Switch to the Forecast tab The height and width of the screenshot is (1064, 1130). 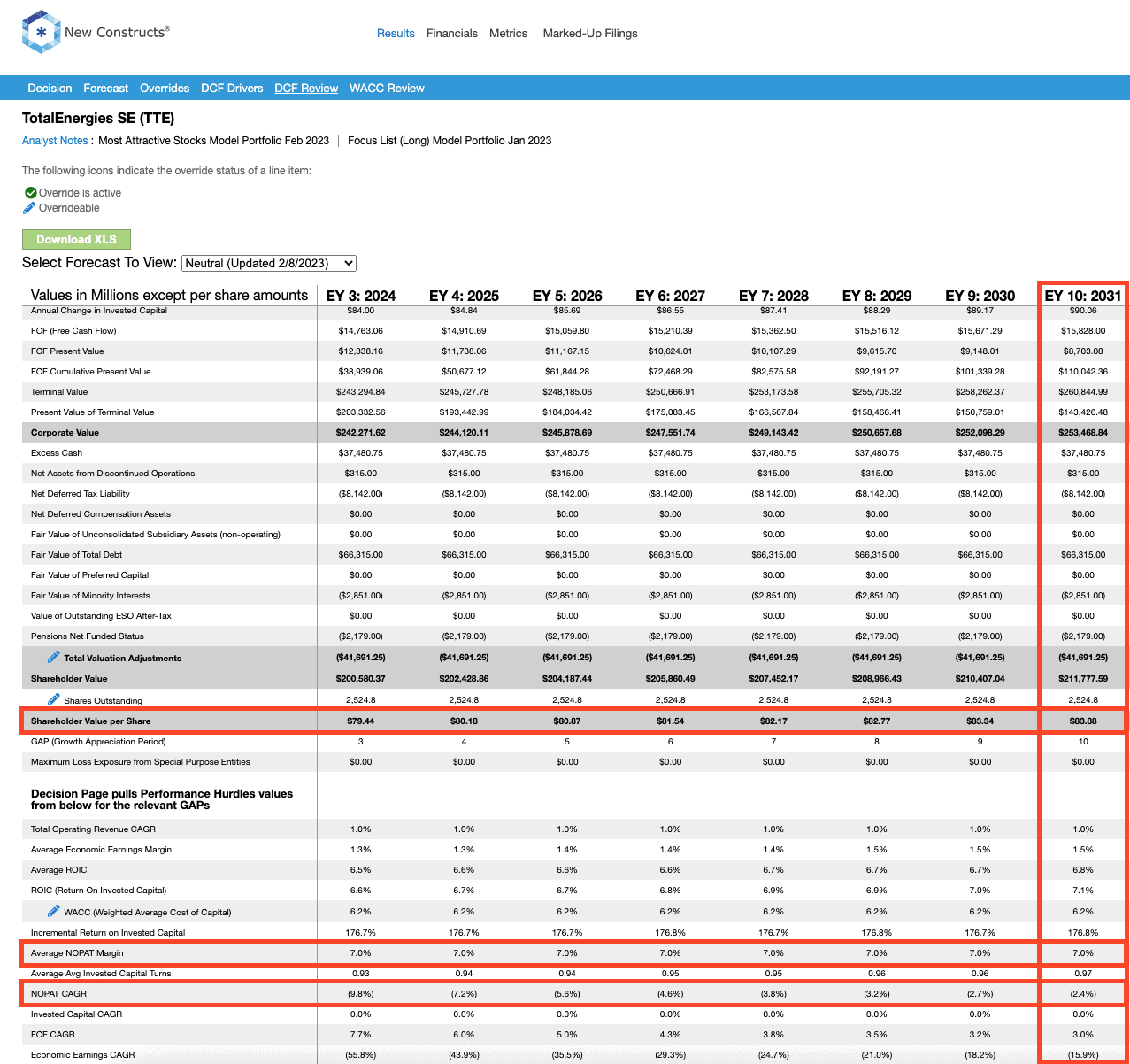106,89
